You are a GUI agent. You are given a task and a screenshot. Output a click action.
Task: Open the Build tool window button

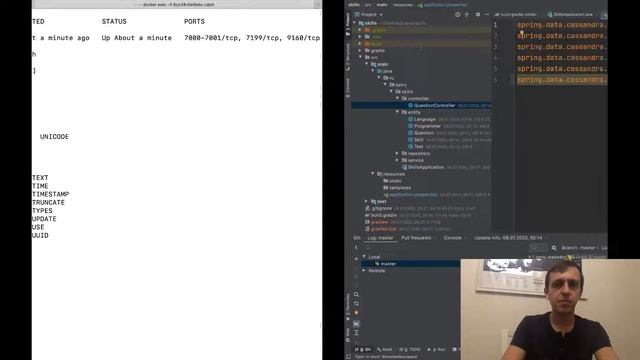pyautogui.click(x=385, y=349)
